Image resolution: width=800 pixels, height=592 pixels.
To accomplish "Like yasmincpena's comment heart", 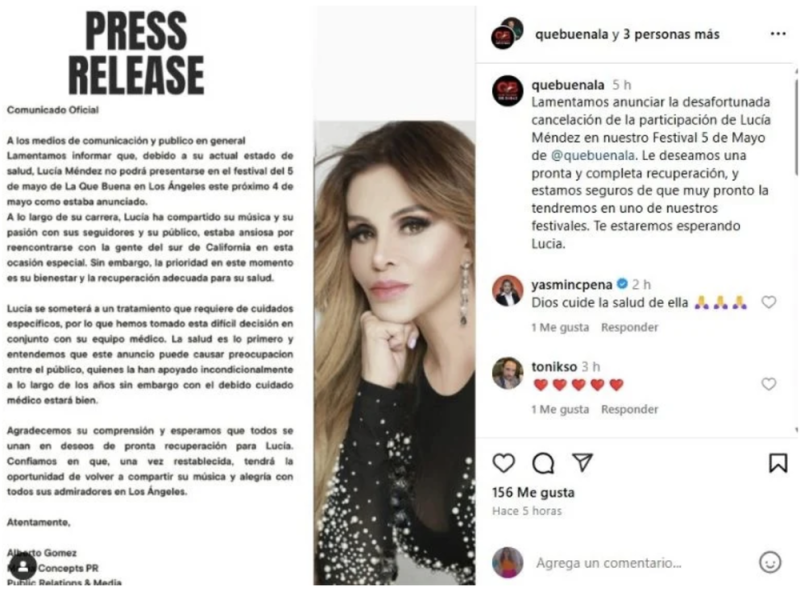I will click(768, 302).
